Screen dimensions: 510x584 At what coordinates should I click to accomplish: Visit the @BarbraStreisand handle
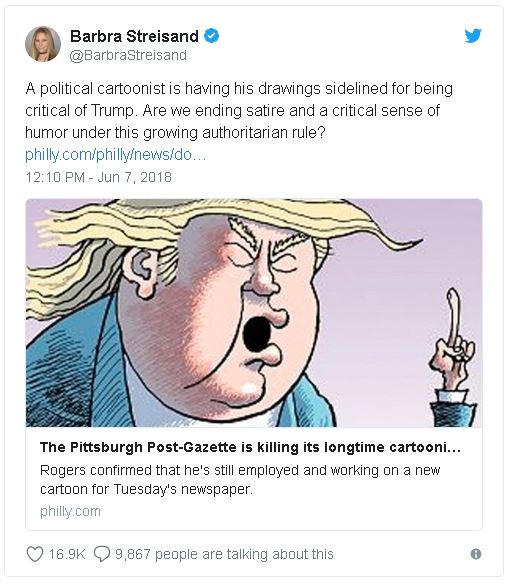pos(128,55)
